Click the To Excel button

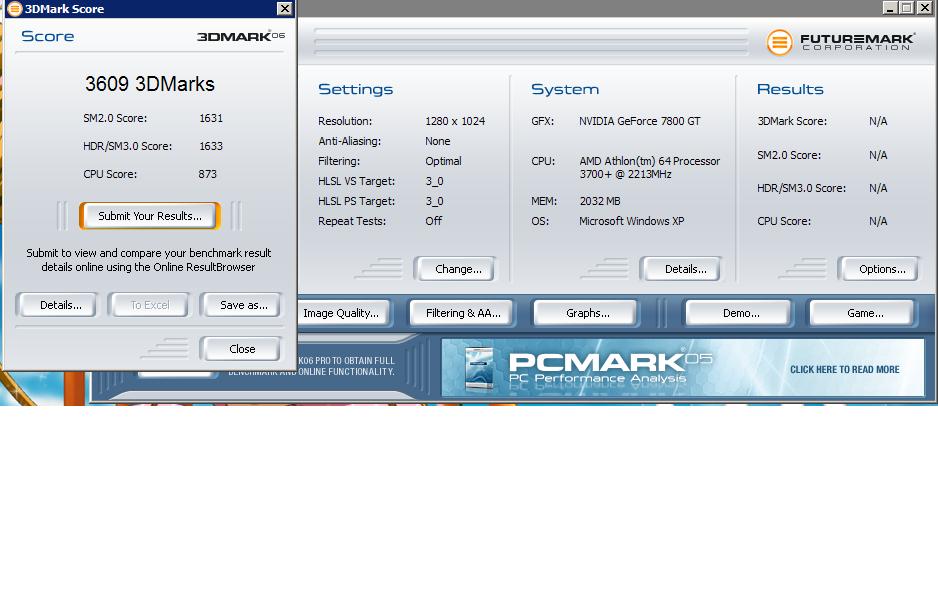[x=150, y=305]
